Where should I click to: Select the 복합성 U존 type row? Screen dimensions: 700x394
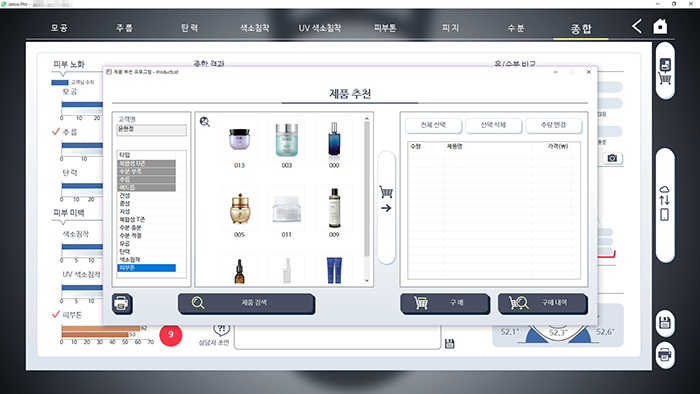[146, 163]
